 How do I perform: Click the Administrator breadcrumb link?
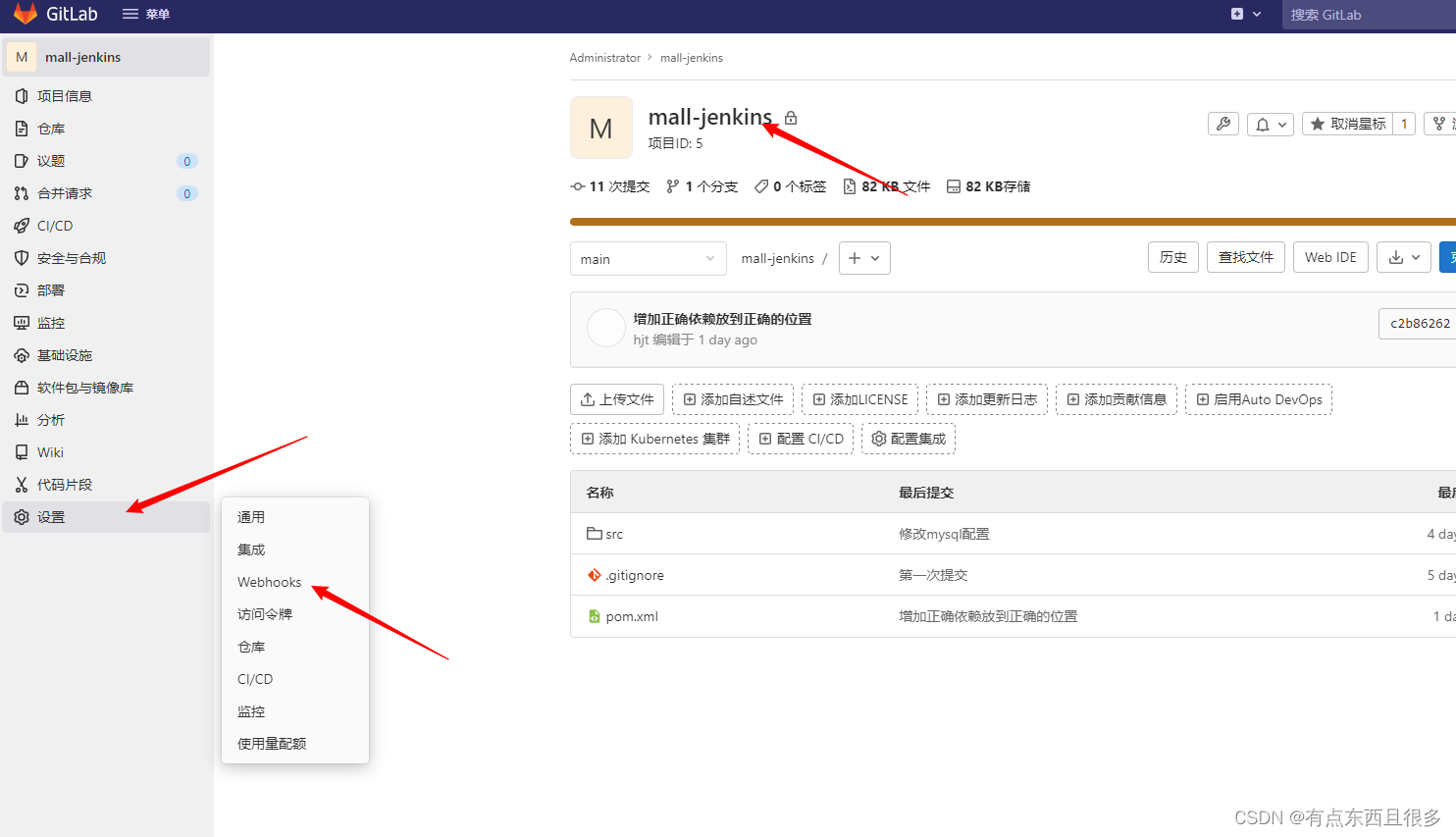point(604,58)
